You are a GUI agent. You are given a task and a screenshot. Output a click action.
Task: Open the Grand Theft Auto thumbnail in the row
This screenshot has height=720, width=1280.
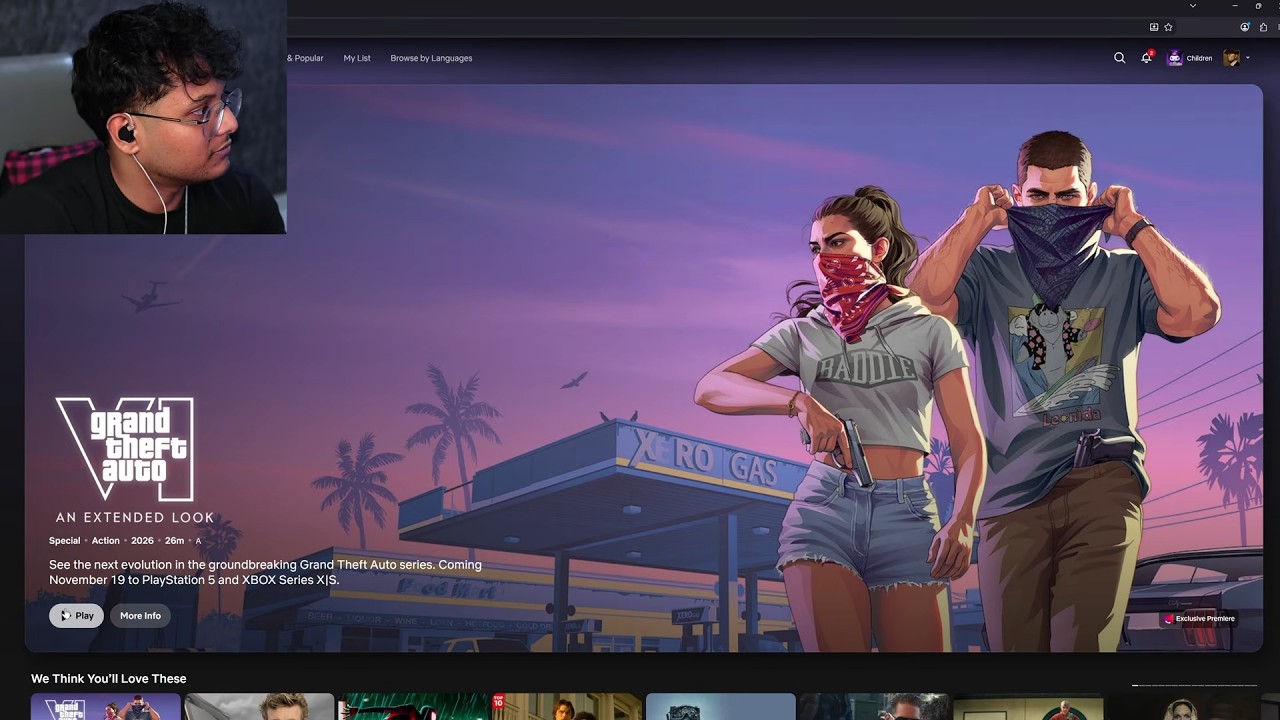point(106,707)
